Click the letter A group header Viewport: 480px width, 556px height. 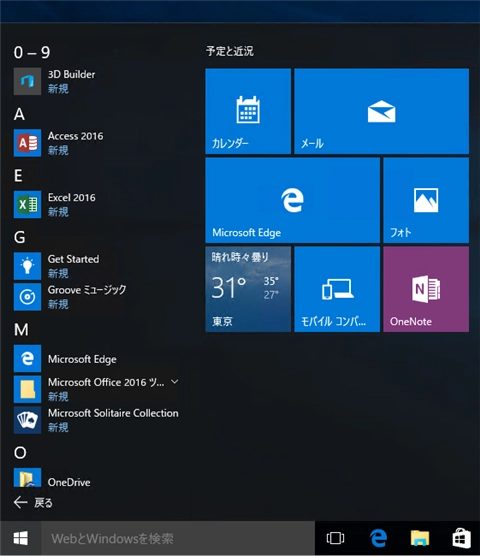pos(19,114)
